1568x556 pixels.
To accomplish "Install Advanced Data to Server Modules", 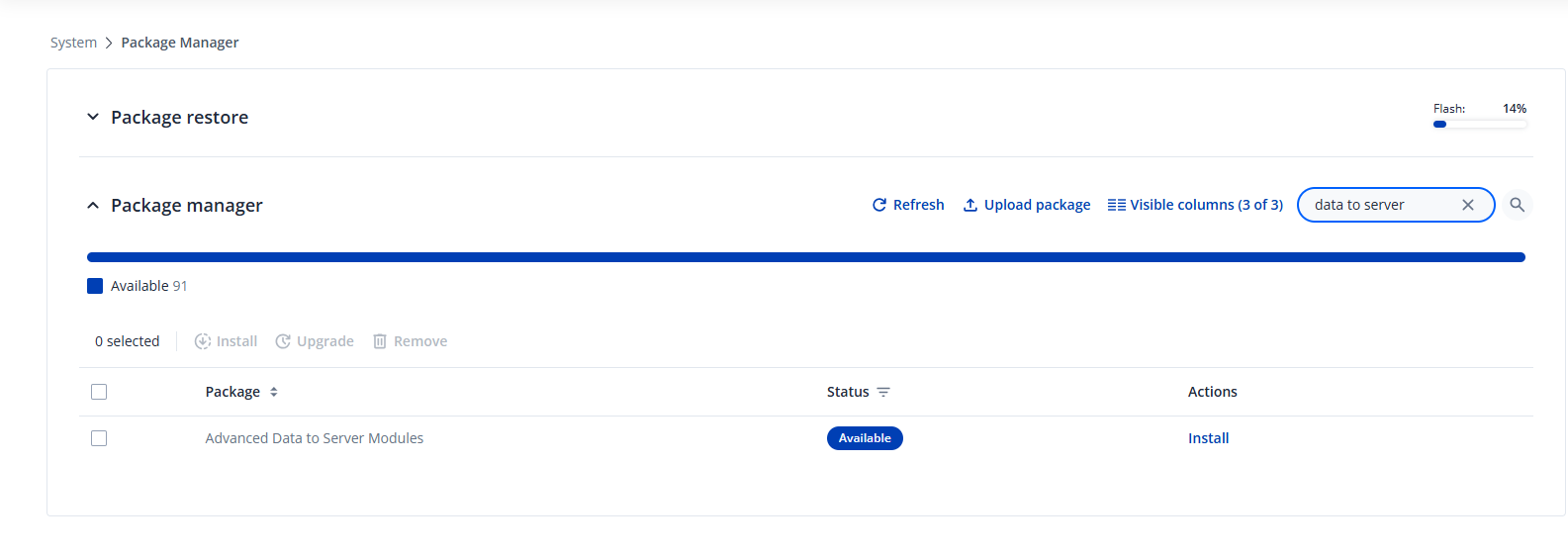I will [x=1208, y=438].
